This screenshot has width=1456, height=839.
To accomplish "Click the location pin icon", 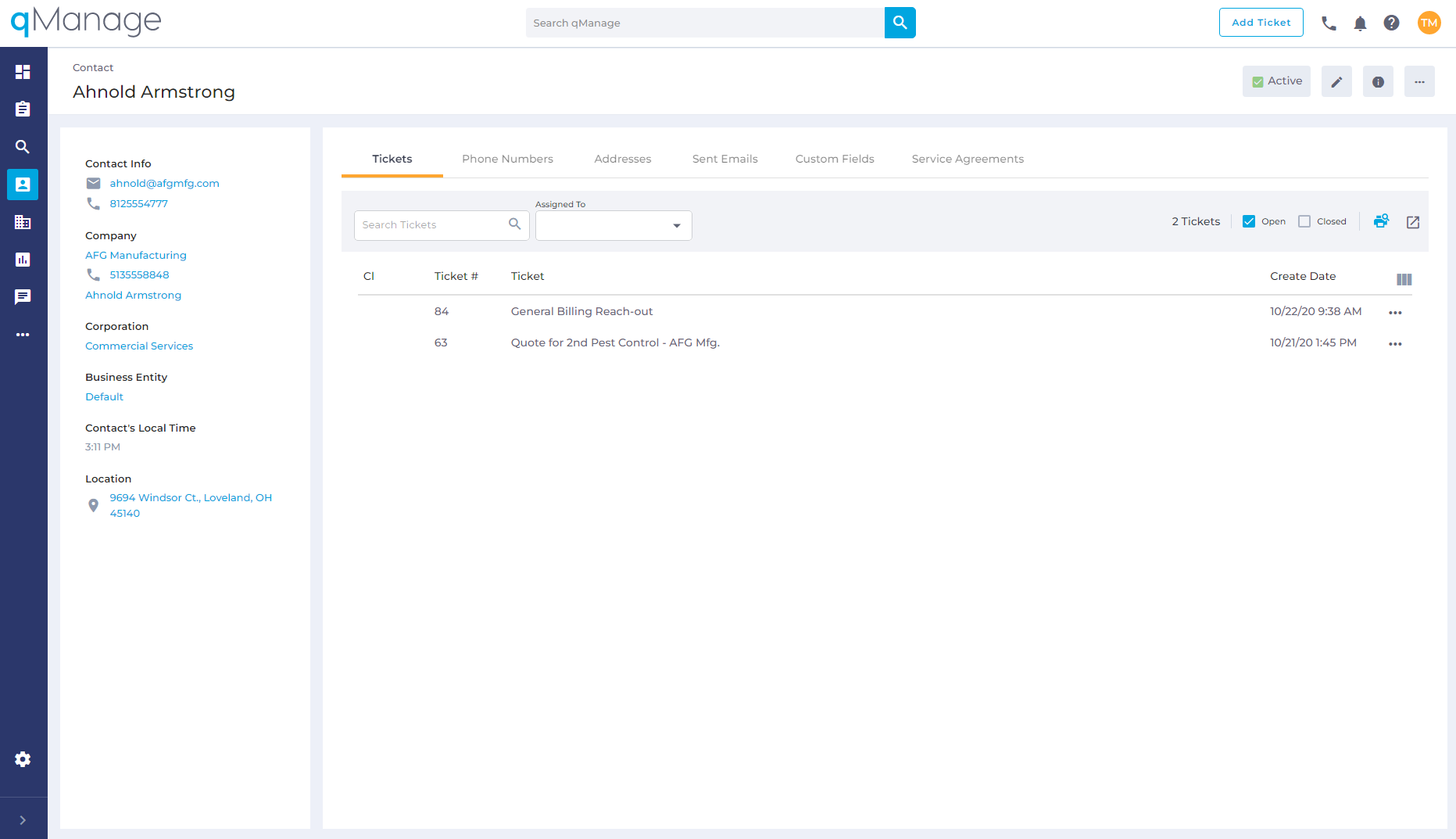I will pos(93,506).
